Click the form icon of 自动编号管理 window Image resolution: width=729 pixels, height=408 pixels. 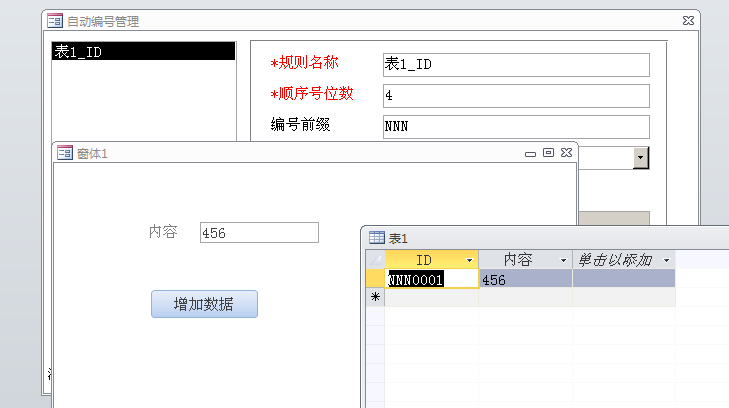click(x=55, y=21)
